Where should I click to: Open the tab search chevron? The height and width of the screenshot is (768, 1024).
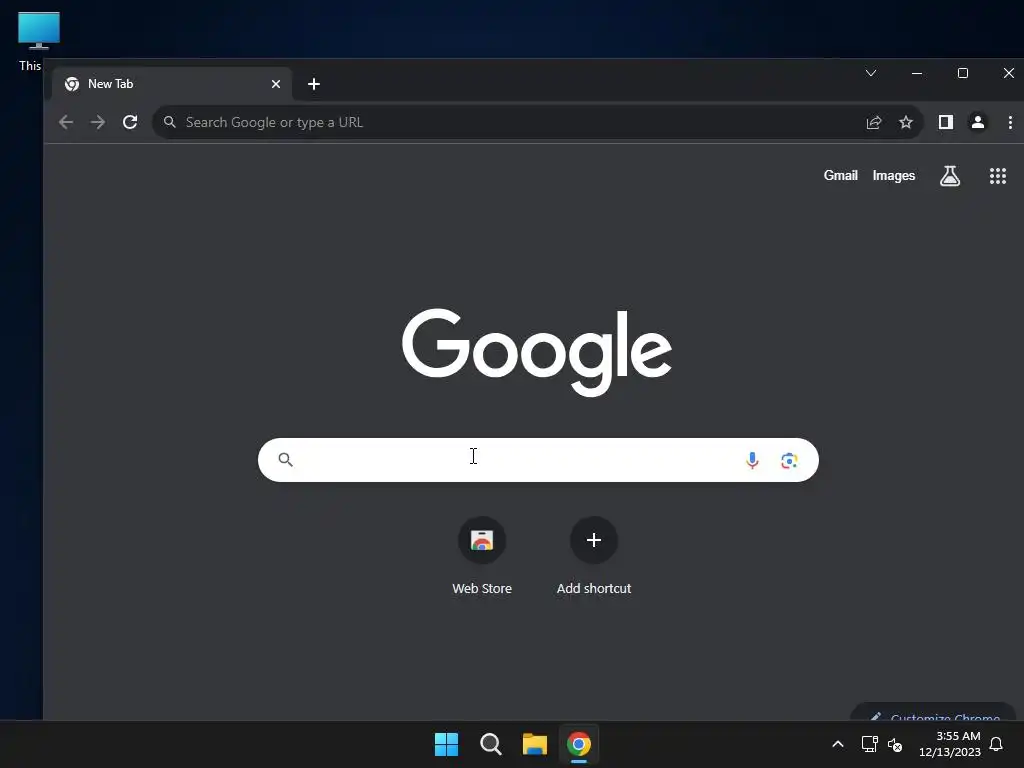point(871,73)
